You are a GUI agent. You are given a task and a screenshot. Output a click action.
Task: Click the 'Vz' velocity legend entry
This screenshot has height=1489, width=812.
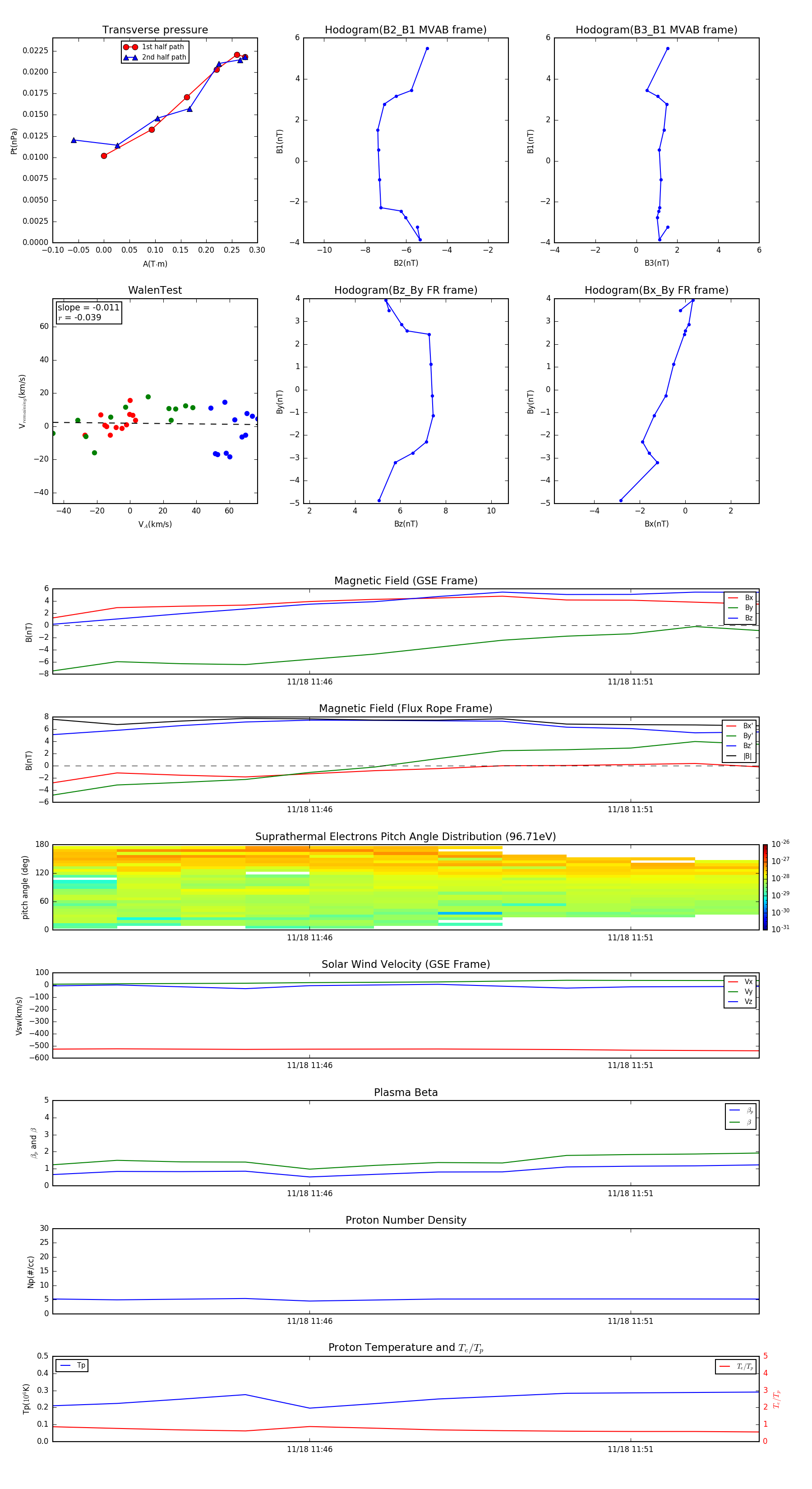click(x=741, y=1002)
